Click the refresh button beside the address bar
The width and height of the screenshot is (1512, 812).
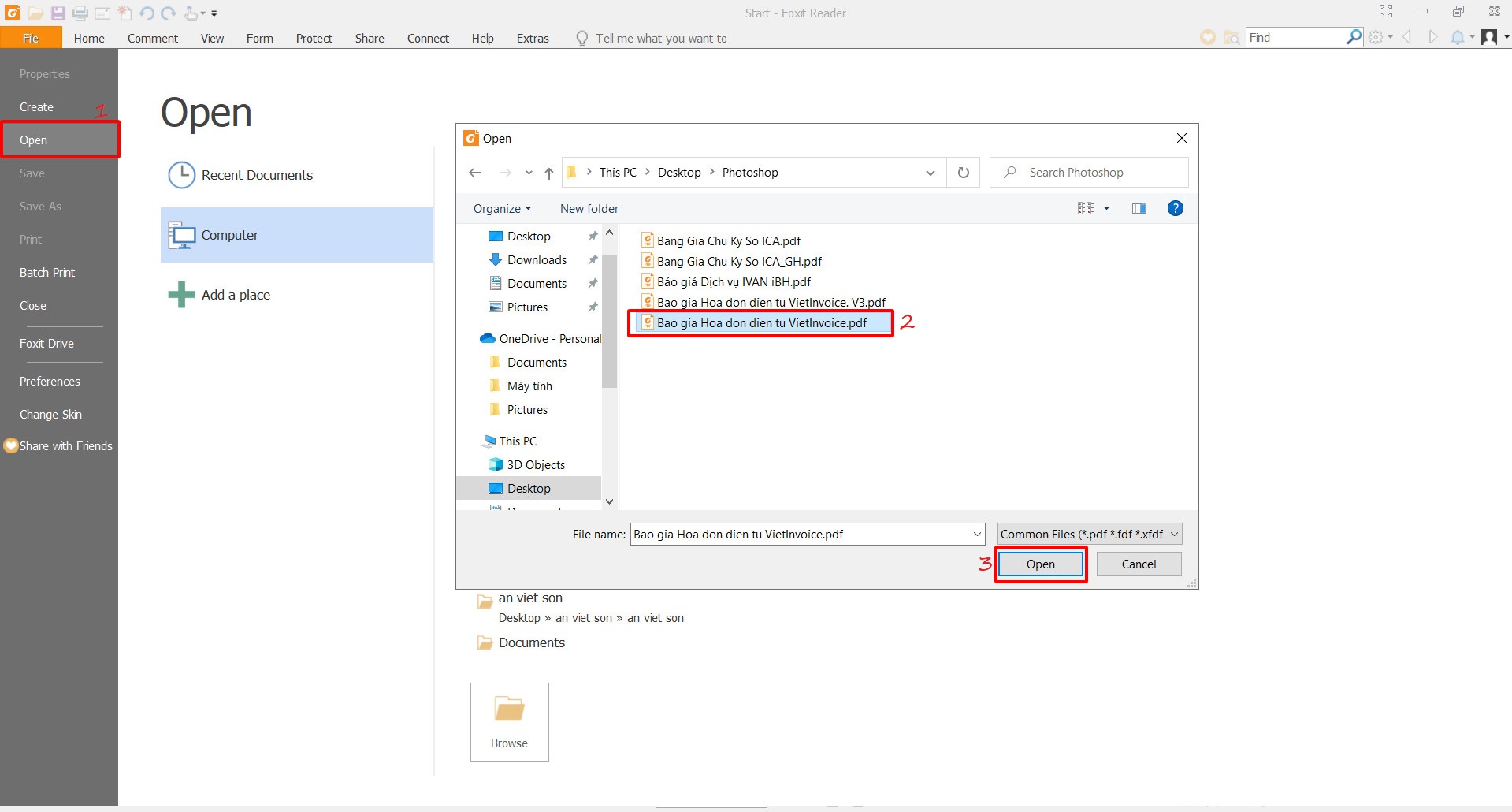point(963,173)
